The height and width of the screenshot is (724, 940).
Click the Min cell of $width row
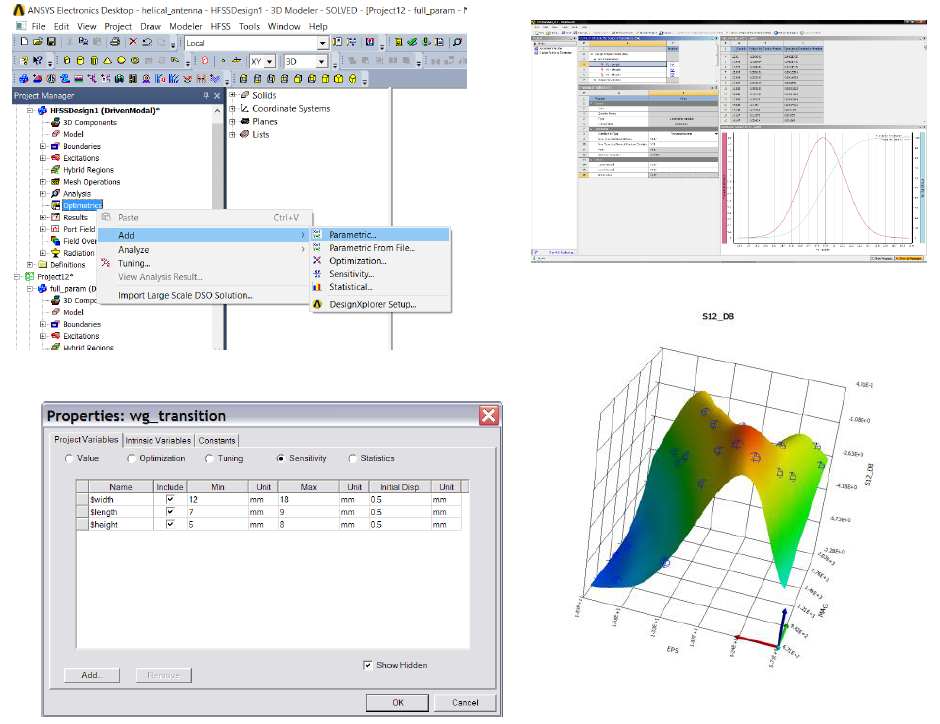(x=218, y=499)
